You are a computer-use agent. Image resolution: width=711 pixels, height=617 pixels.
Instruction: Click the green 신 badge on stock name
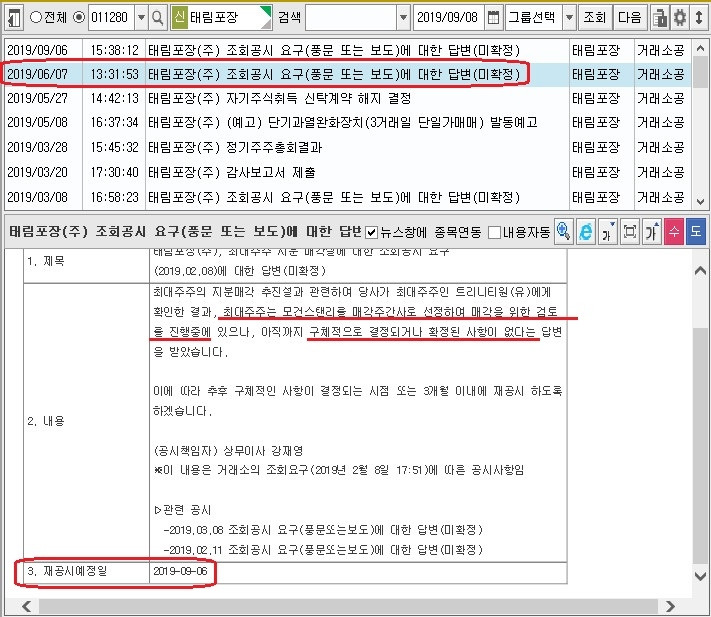tap(179, 18)
